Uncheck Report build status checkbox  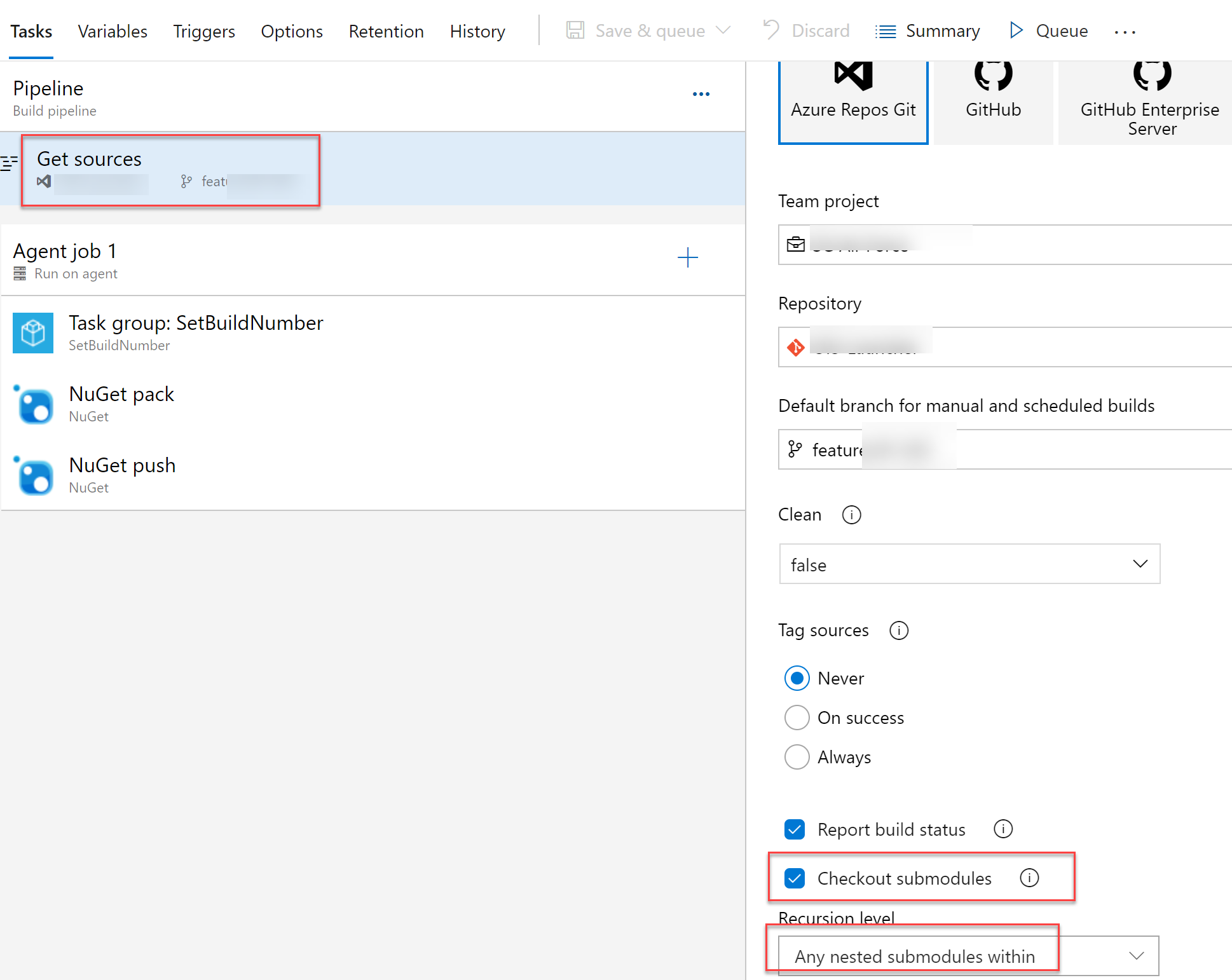(x=795, y=829)
